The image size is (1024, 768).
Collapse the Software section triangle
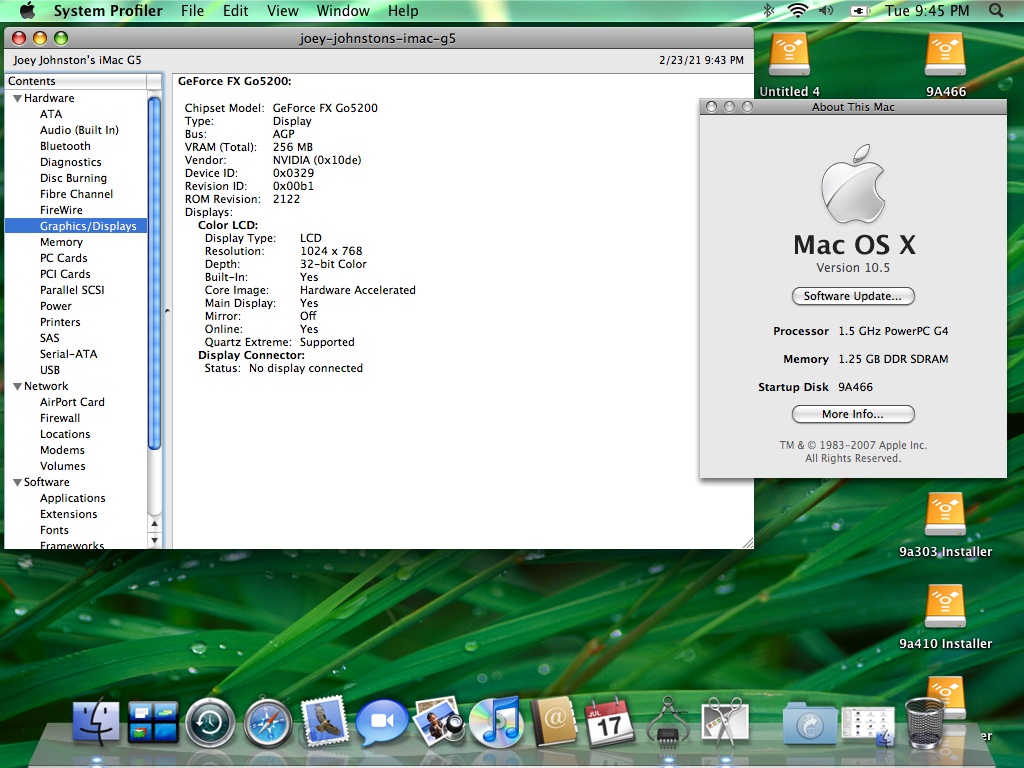[17, 482]
